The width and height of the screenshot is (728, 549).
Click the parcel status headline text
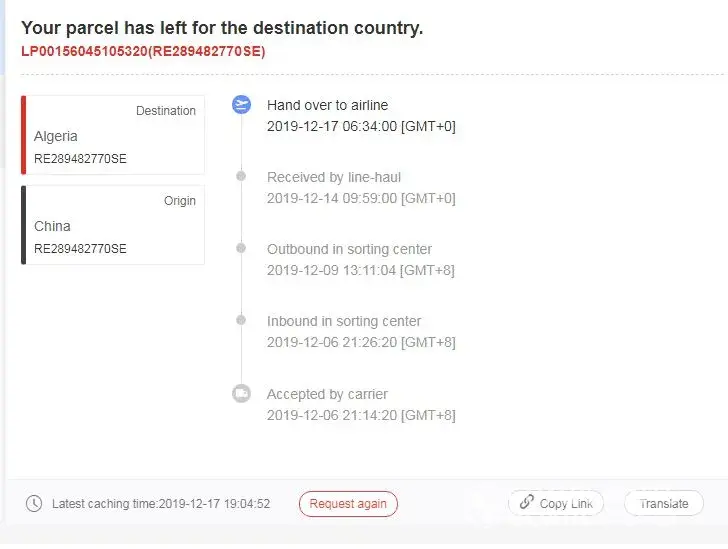click(x=222, y=28)
